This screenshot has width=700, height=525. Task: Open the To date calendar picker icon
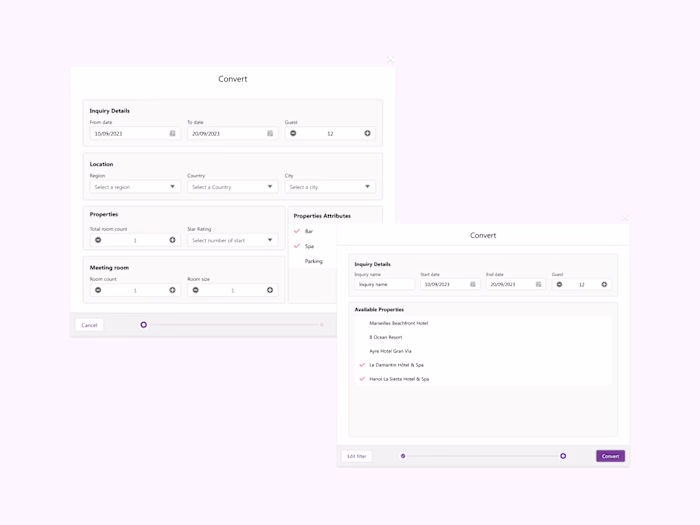point(270,133)
